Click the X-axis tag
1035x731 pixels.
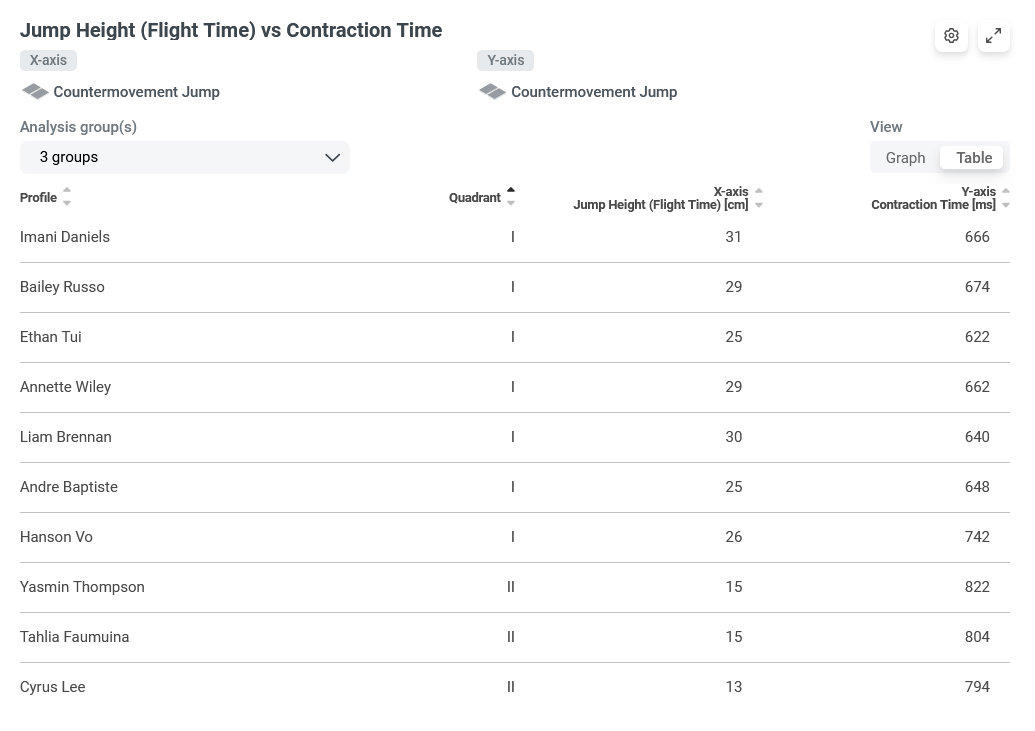click(x=48, y=60)
